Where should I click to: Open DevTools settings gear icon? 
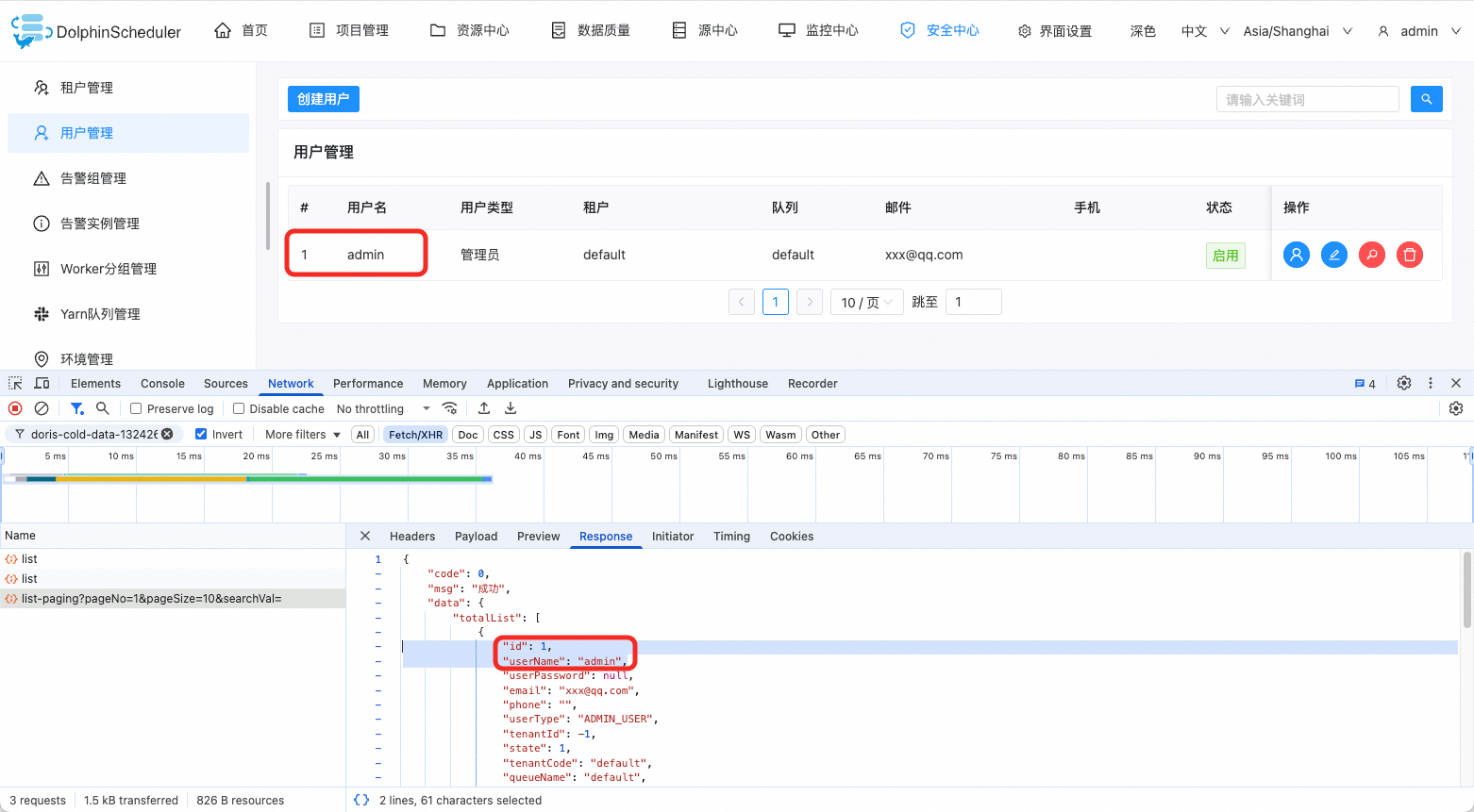point(1404,383)
